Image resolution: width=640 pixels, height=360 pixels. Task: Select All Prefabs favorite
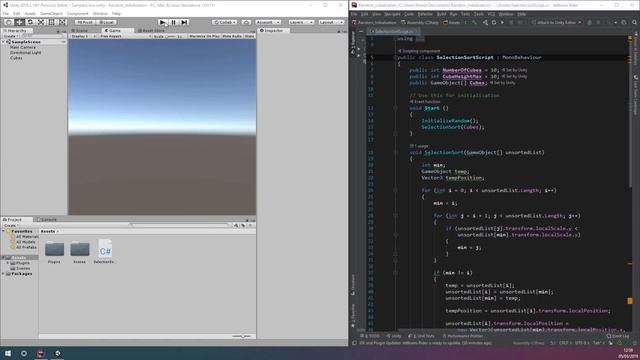tap(25, 247)
